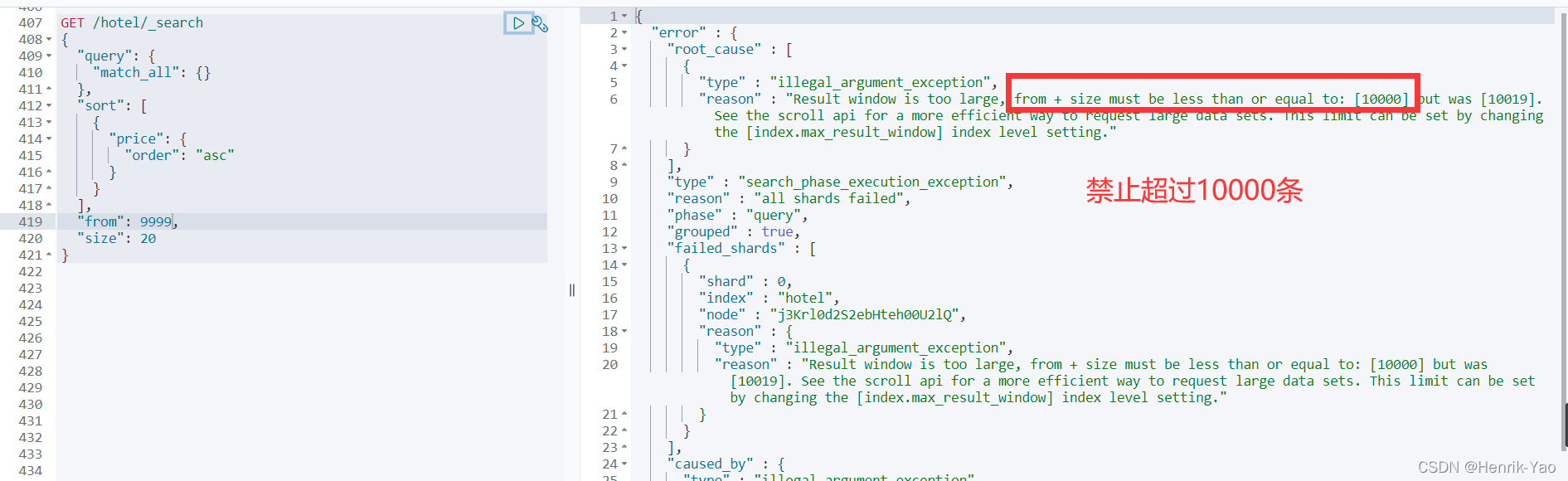The height and width of the screenshot is (481, 1568).
Task: Click the closing fold marker at line 417
Action: click(x=49, y=188)
